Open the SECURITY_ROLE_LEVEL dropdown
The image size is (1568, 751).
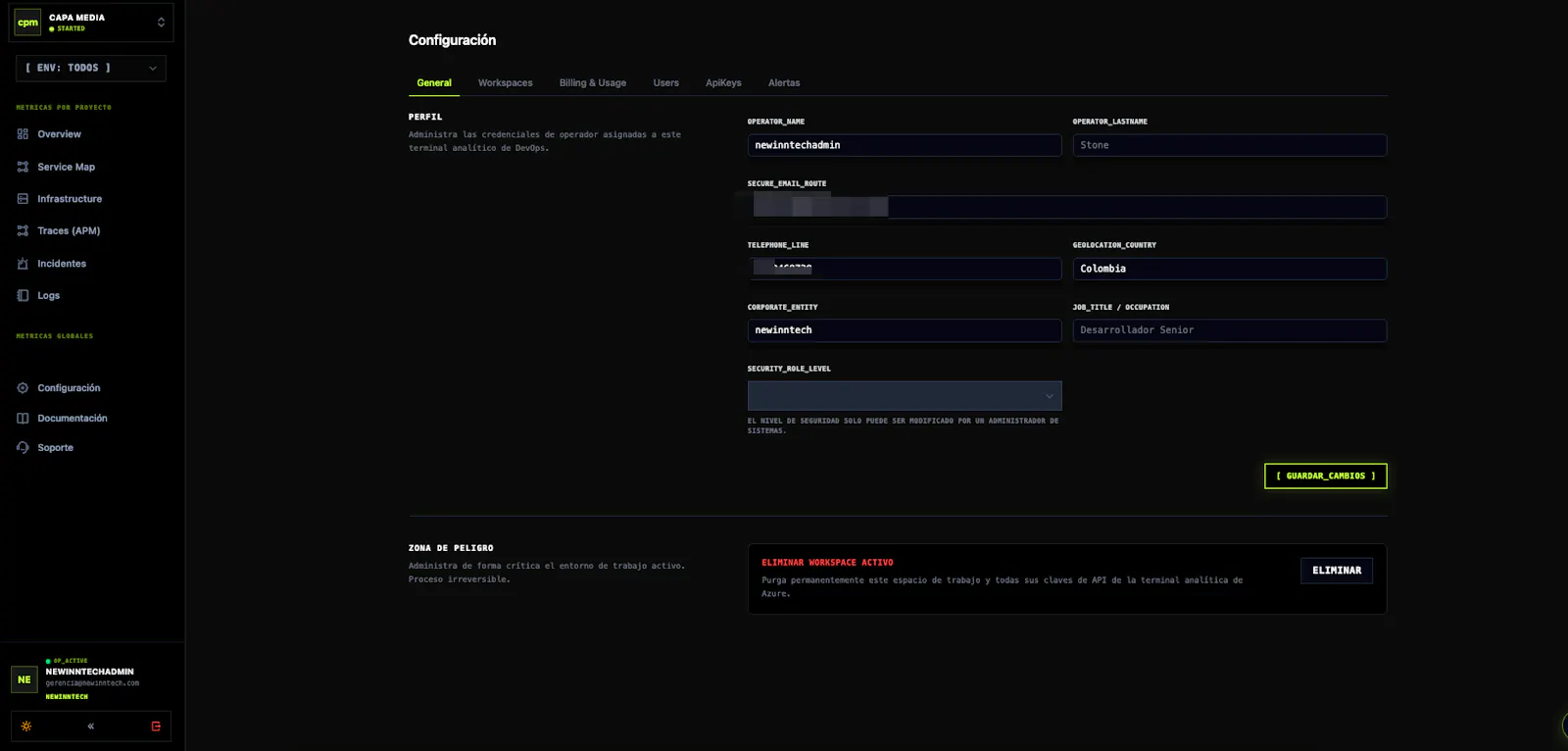click(905, 396)
